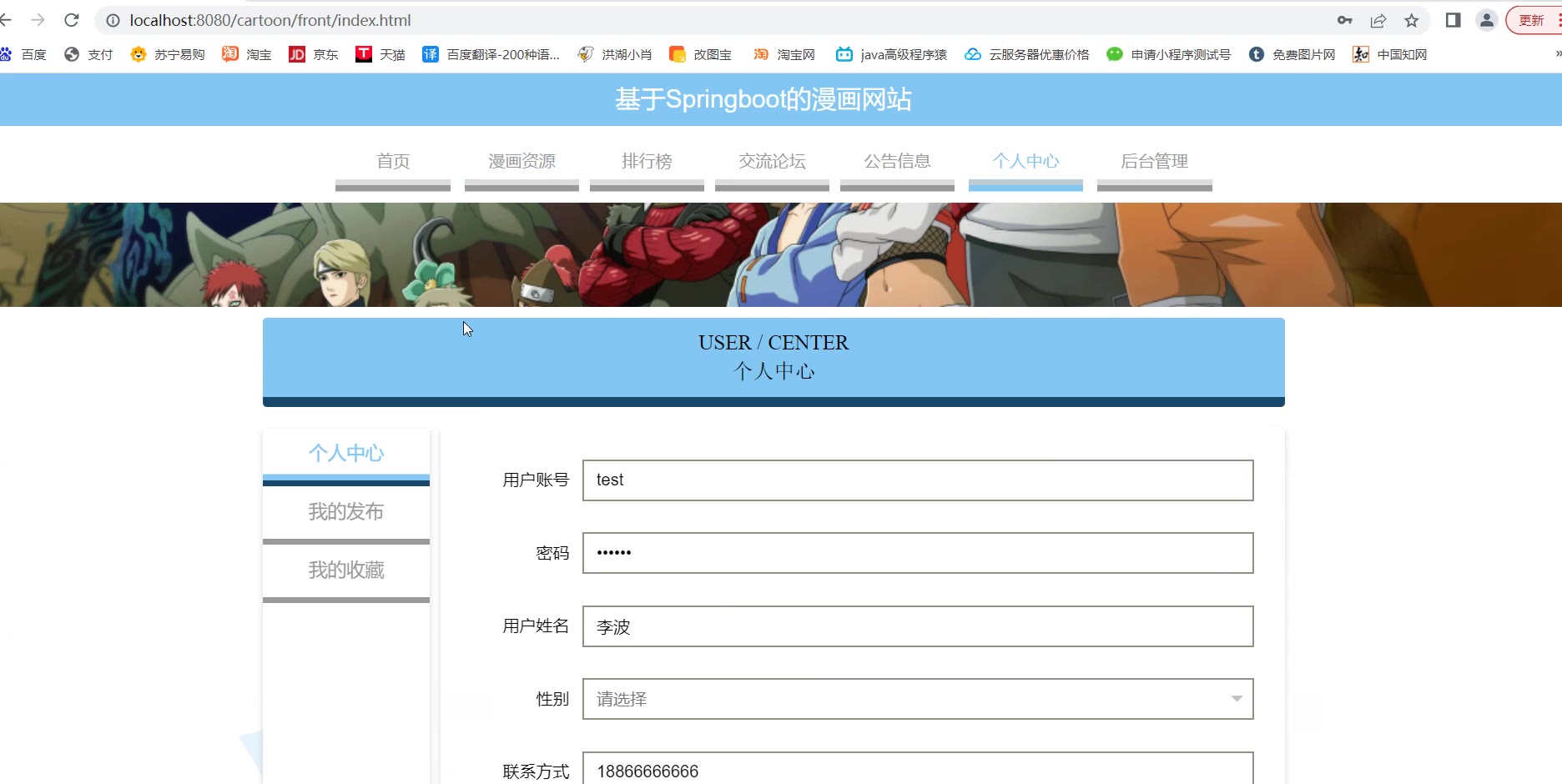This screenshot has height=784, width=1562.
Task: Open 我的发布 in sidebar
Action: pyautogui.click(x=346, y=512)
